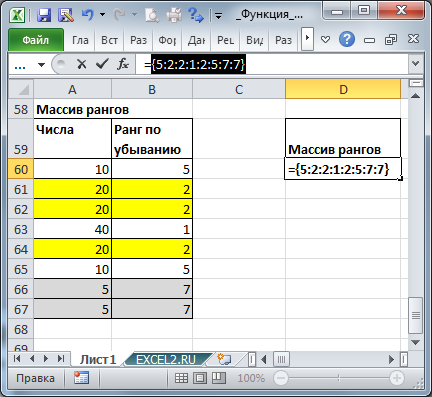
Task: Open Print Preview magnifier icon
Action: pyautogui.click(x=152, y=15)
